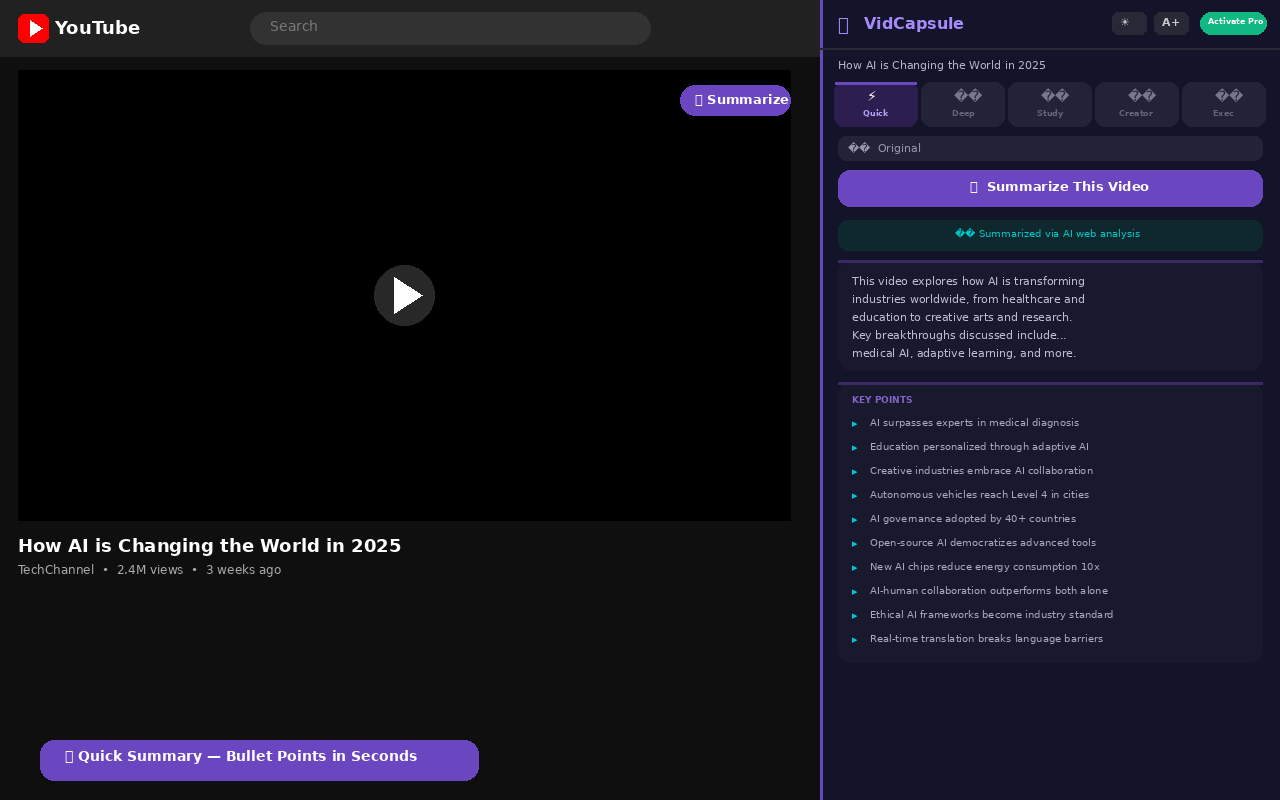Click the Summarize overlay button on video
The width and height of the screenshot is (1280, 800).
click(x=735, y=100)
